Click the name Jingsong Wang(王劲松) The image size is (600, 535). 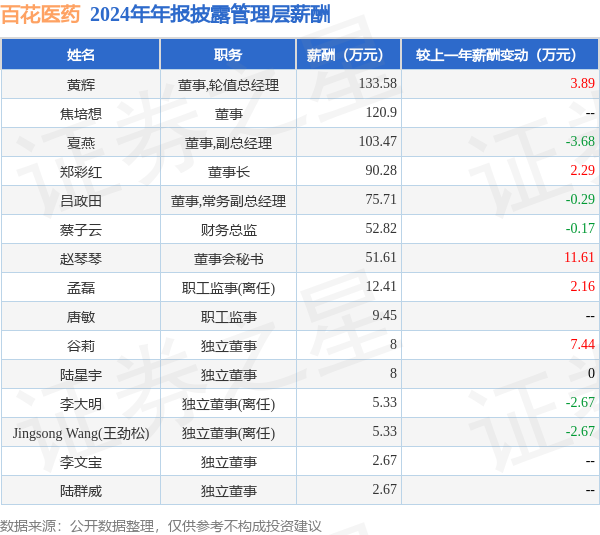[81, 434]
